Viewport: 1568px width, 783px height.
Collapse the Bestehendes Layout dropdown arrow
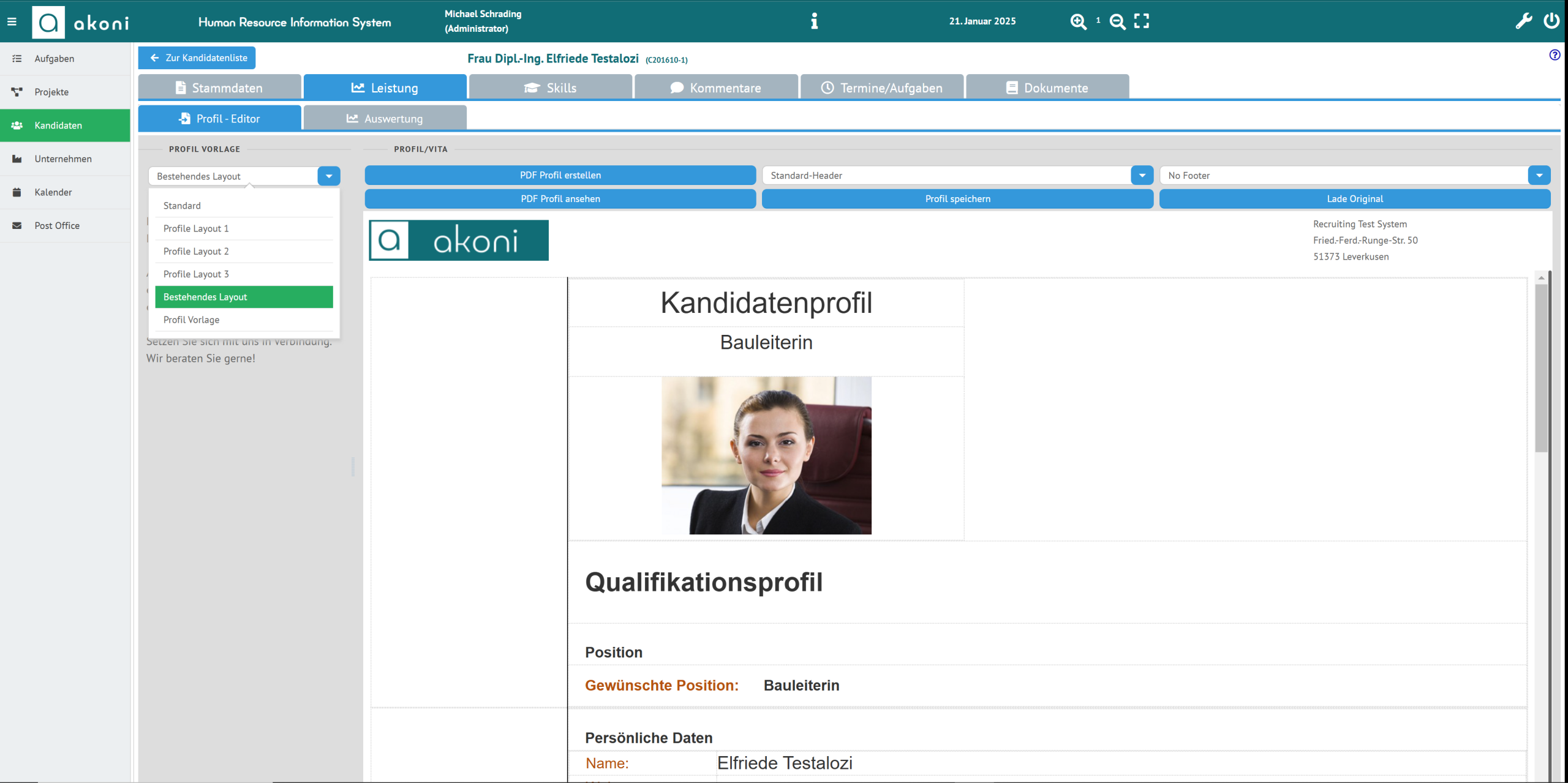[x=329, y=176]
